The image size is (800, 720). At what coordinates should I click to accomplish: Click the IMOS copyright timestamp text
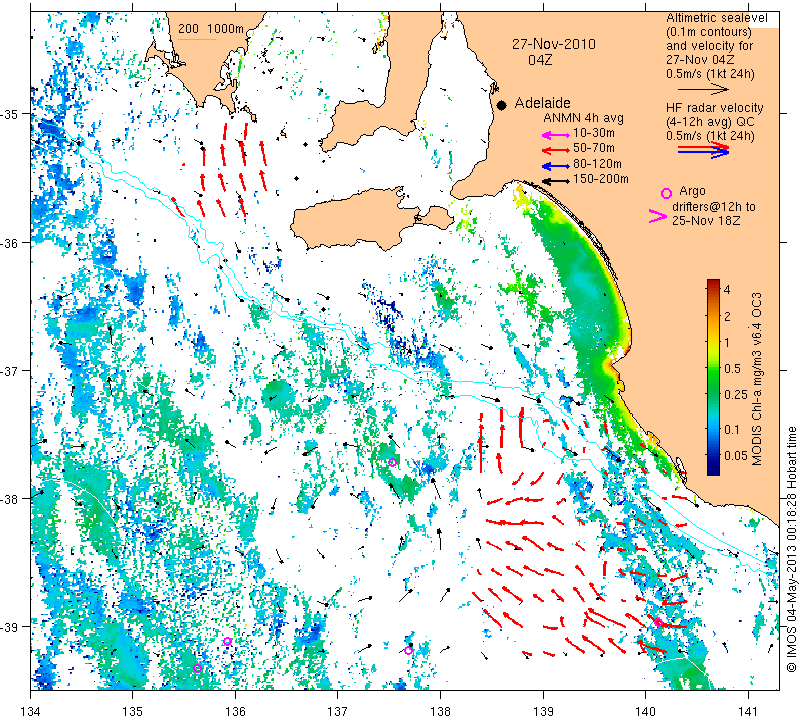pyautogui.click(x=791, y=547)
